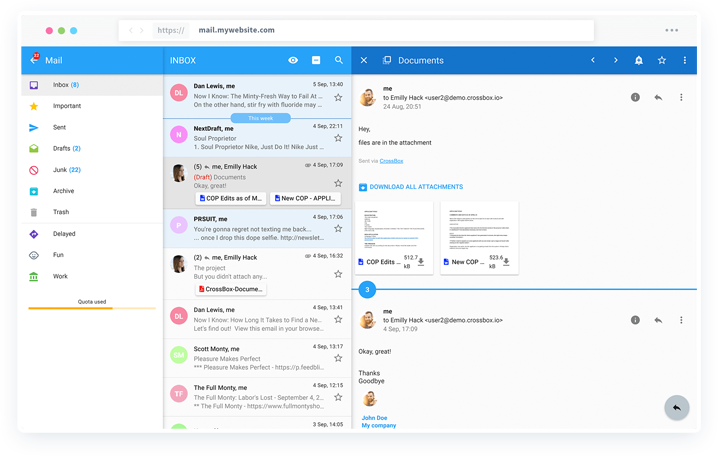The height and width of the screenshot is (456, 718).
Task: Open the three-dot menu on the 24 Aug message
Action: (x=681, y=97)
